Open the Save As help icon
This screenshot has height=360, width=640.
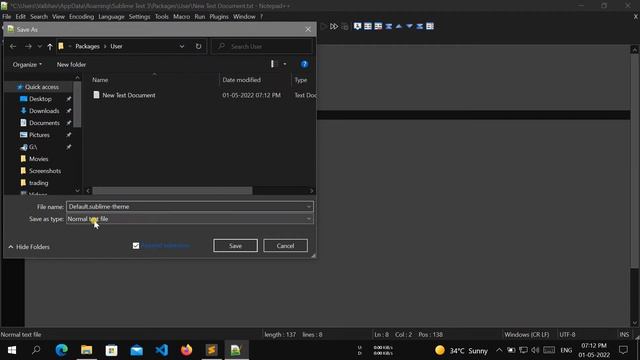pos(304,64)
